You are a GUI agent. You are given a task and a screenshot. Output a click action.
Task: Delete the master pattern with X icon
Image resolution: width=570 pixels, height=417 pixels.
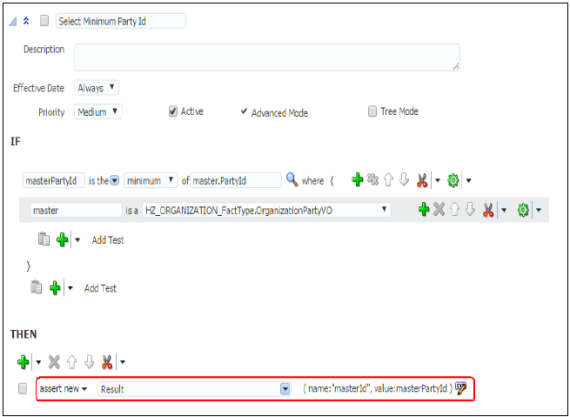439,209
